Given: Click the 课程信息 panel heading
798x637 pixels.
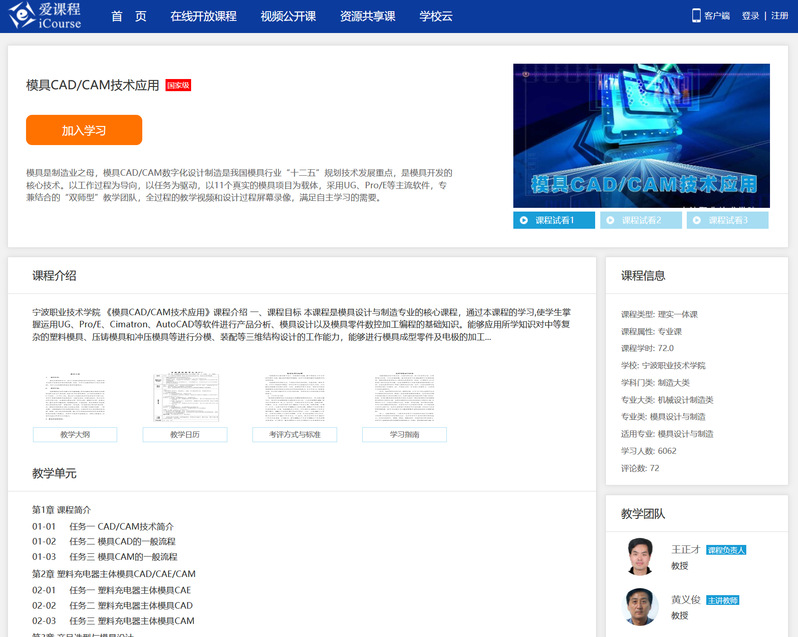Looking at the screenshot, I should tap(643, 276).
